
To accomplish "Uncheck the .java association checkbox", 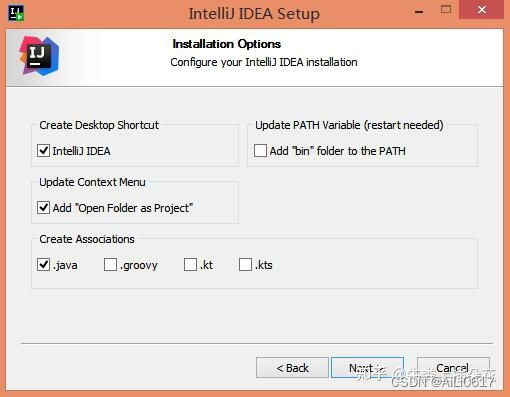I will point(43,265).
